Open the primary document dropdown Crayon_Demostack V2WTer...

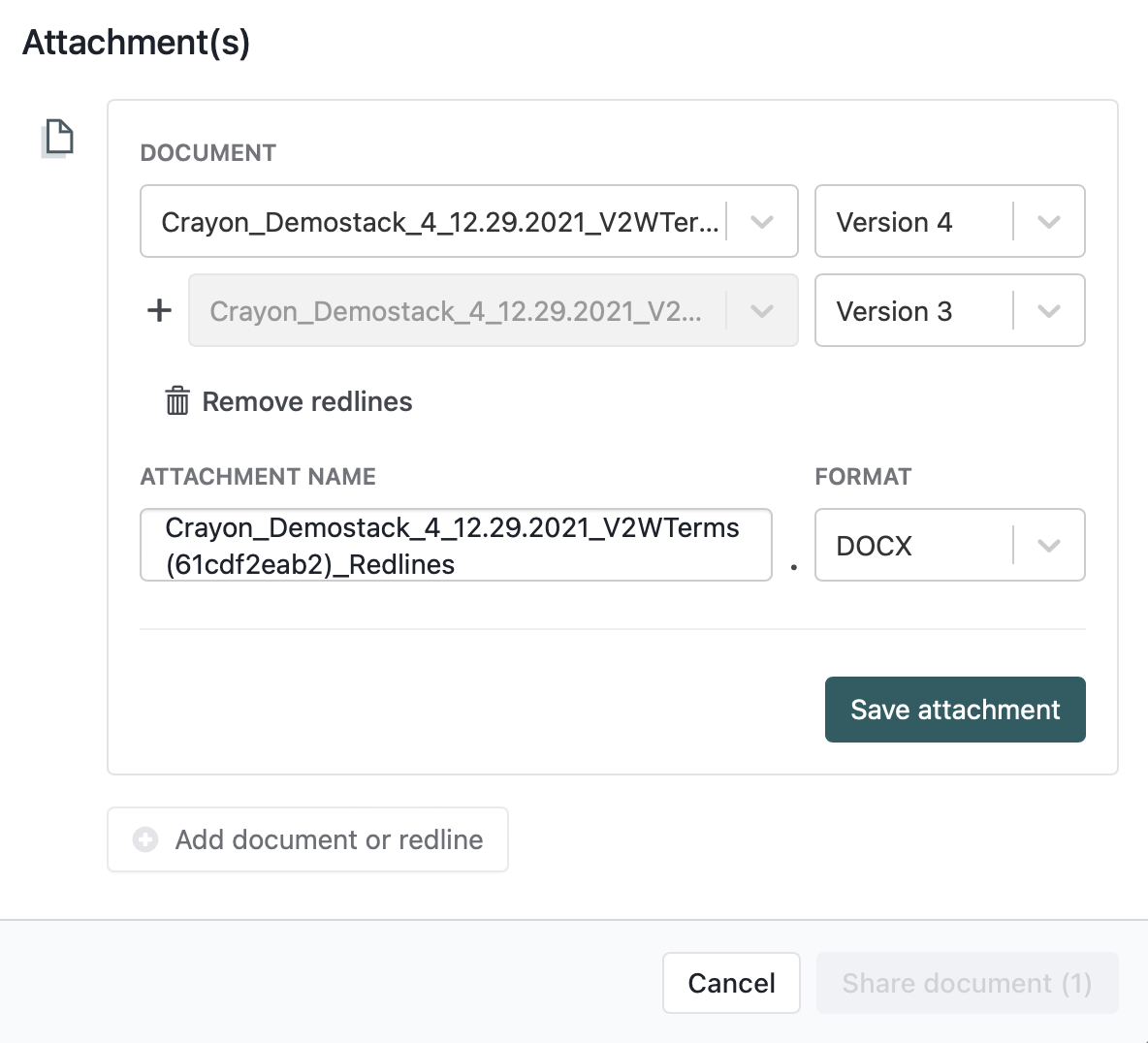(x=468, y=221)
